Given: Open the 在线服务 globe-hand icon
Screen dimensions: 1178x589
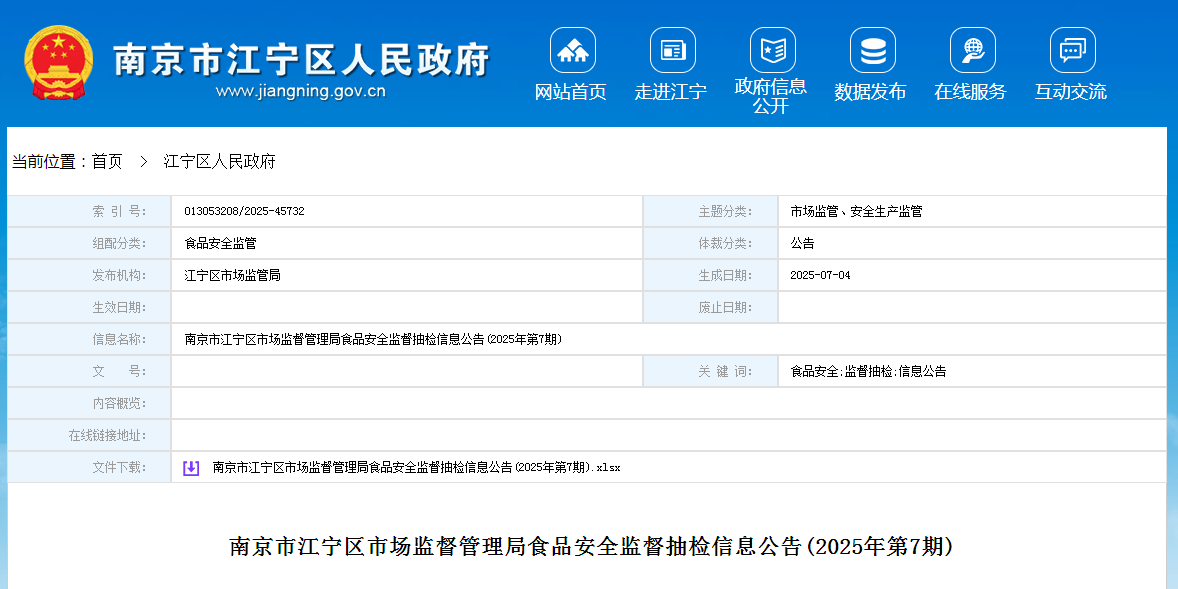Looking at the screenshot, I should [x=972, y=50].
